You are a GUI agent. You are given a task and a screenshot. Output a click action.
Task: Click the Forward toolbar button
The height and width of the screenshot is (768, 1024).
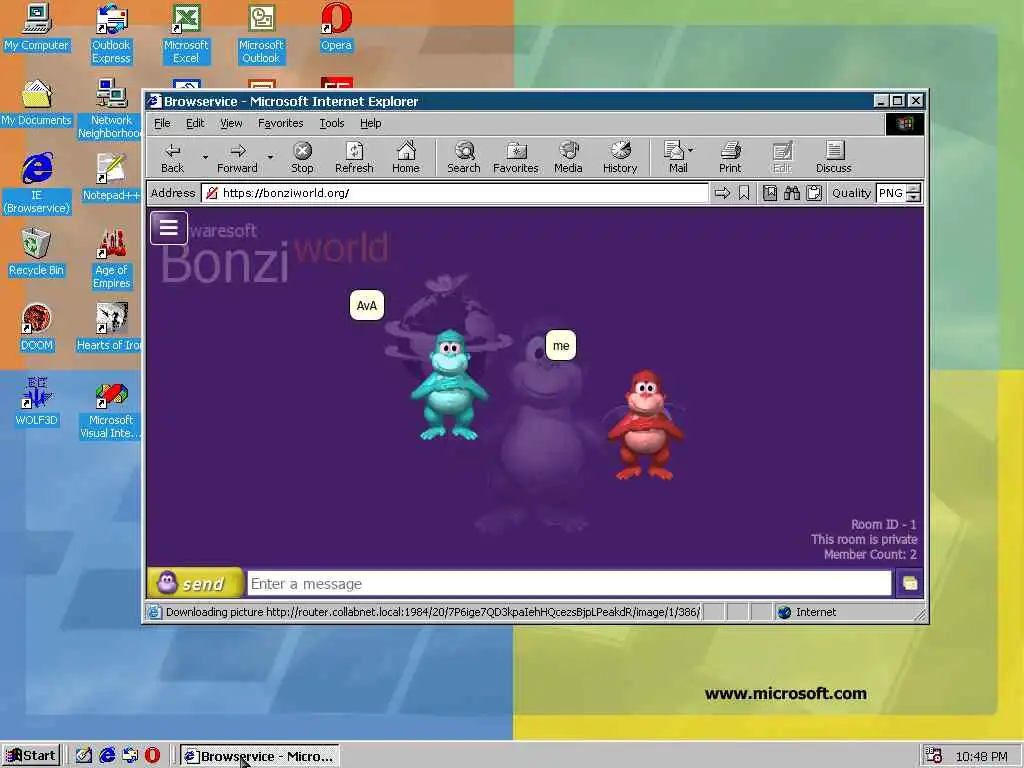[237, 158]
